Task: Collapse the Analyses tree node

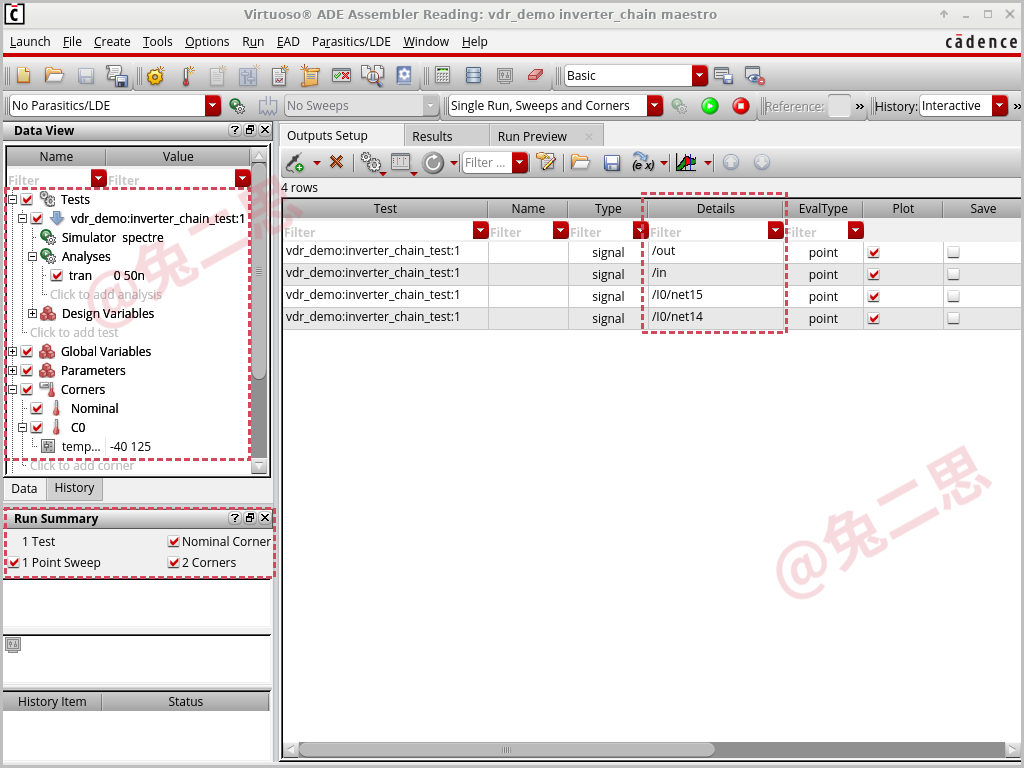Action: [32, 257]
